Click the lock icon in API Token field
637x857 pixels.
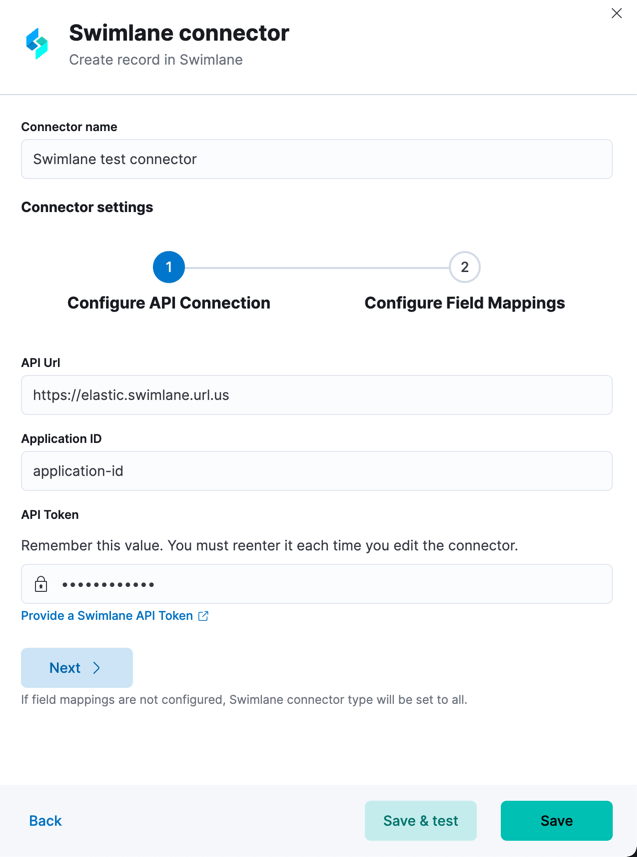pos(41,584)
